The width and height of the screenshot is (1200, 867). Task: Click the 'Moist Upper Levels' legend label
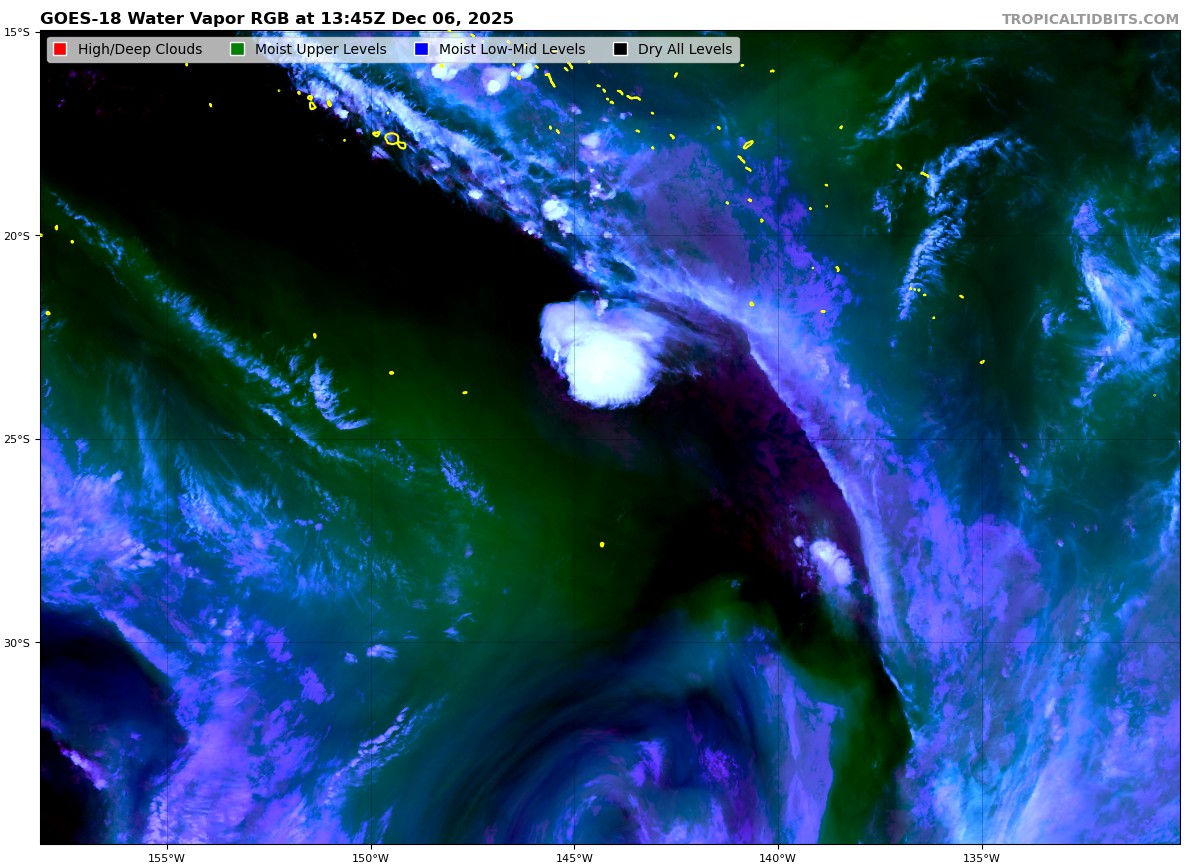pyautogui.click(x=320, y=50)
